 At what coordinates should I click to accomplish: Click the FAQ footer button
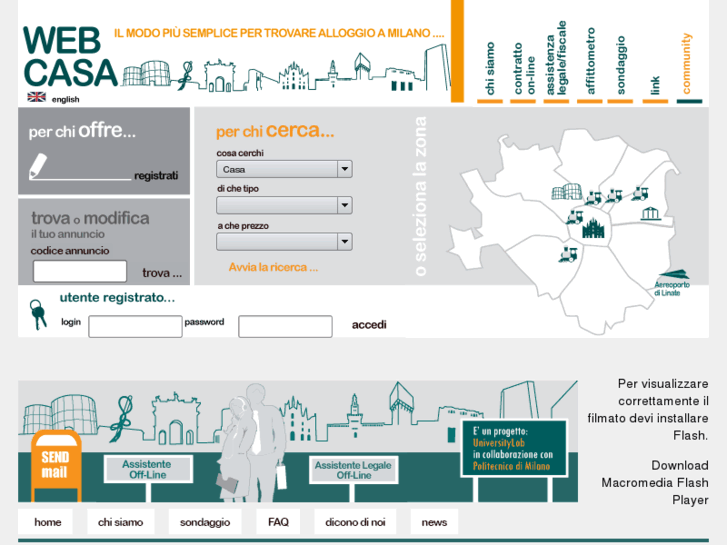[x=278, y=522]
